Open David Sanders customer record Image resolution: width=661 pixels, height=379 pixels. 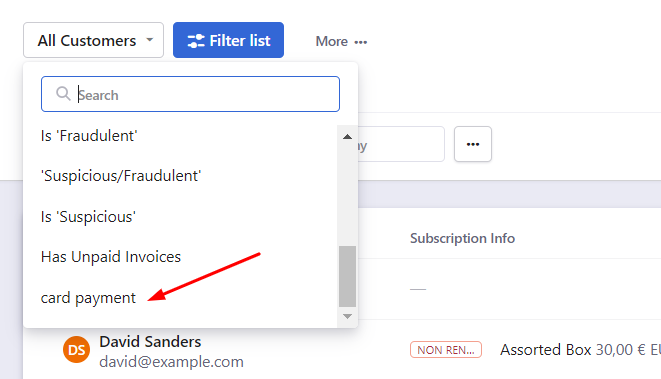[x=150, y=341]
